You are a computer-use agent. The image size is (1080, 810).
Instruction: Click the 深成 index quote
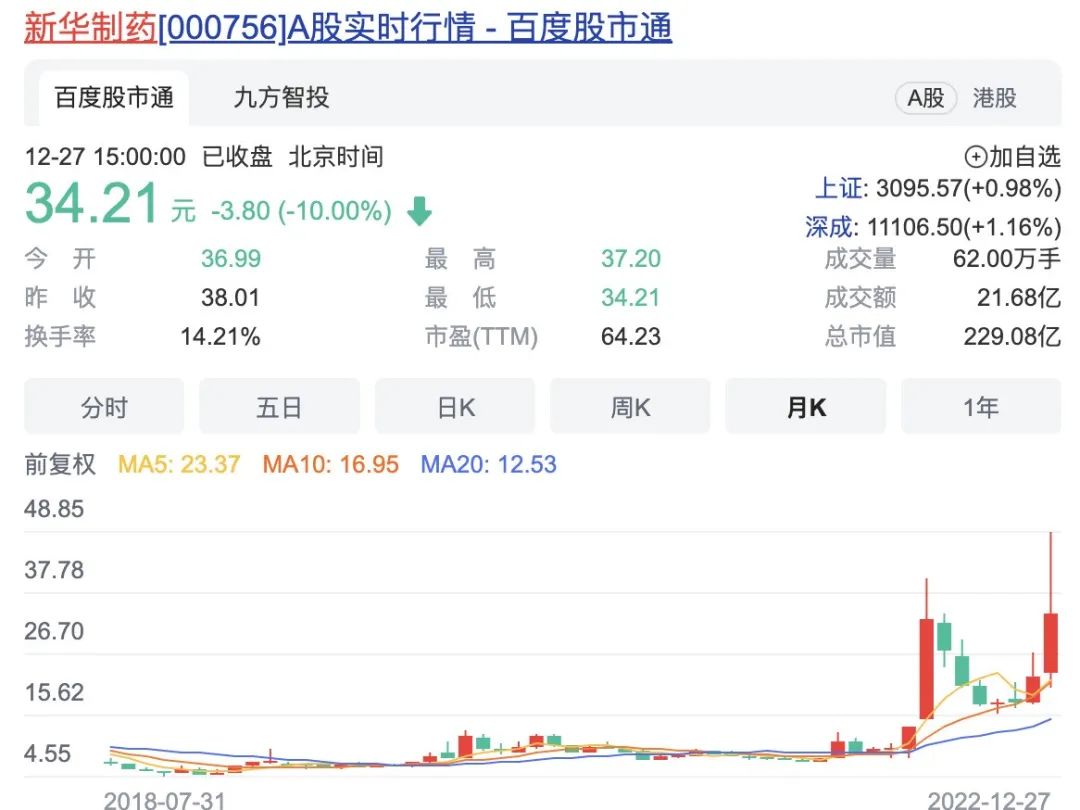click(x=933, y=227)
